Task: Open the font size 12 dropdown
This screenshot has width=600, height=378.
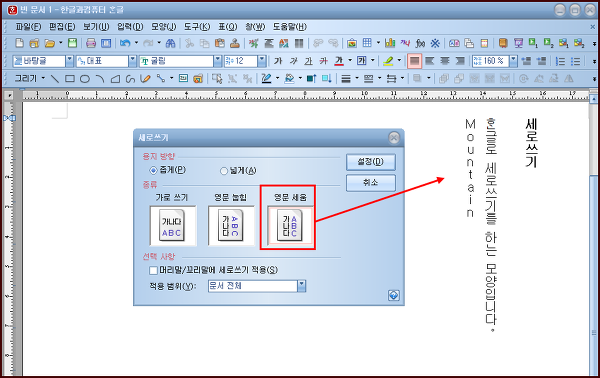Action: pos(262,61)
